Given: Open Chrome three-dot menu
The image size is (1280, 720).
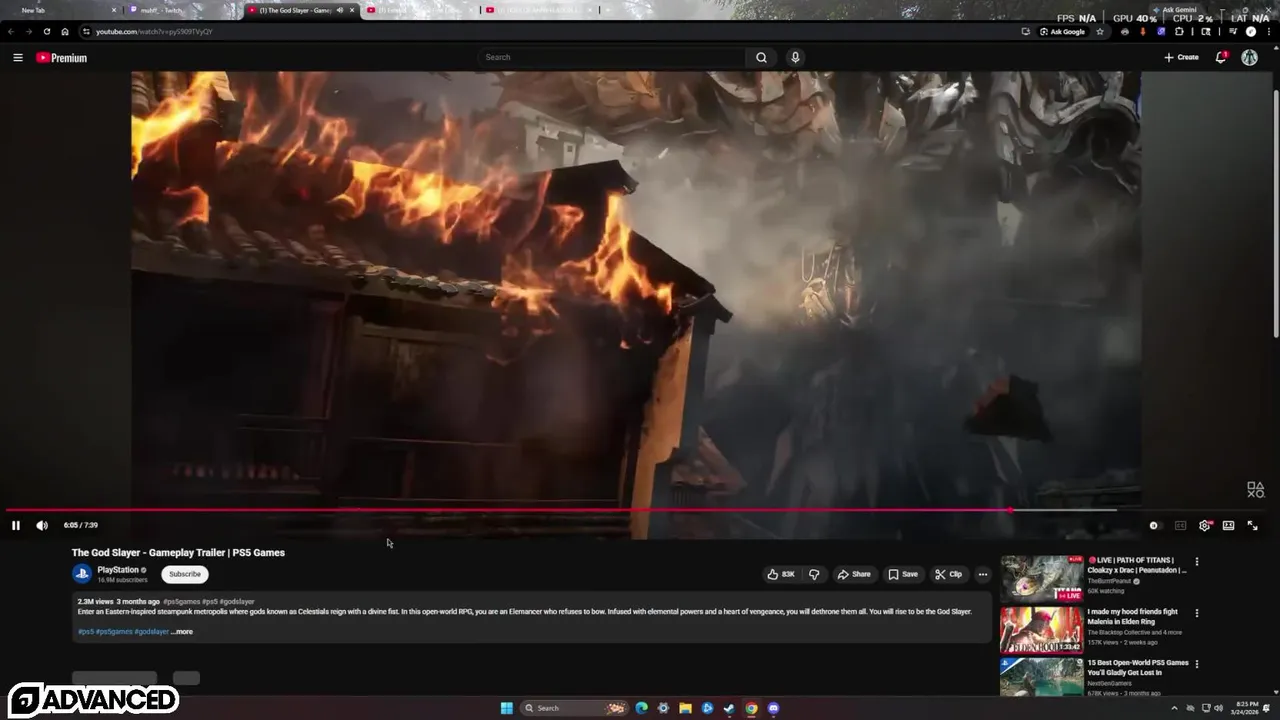Looking at the screenshot, I should (x=1269, y=31).
